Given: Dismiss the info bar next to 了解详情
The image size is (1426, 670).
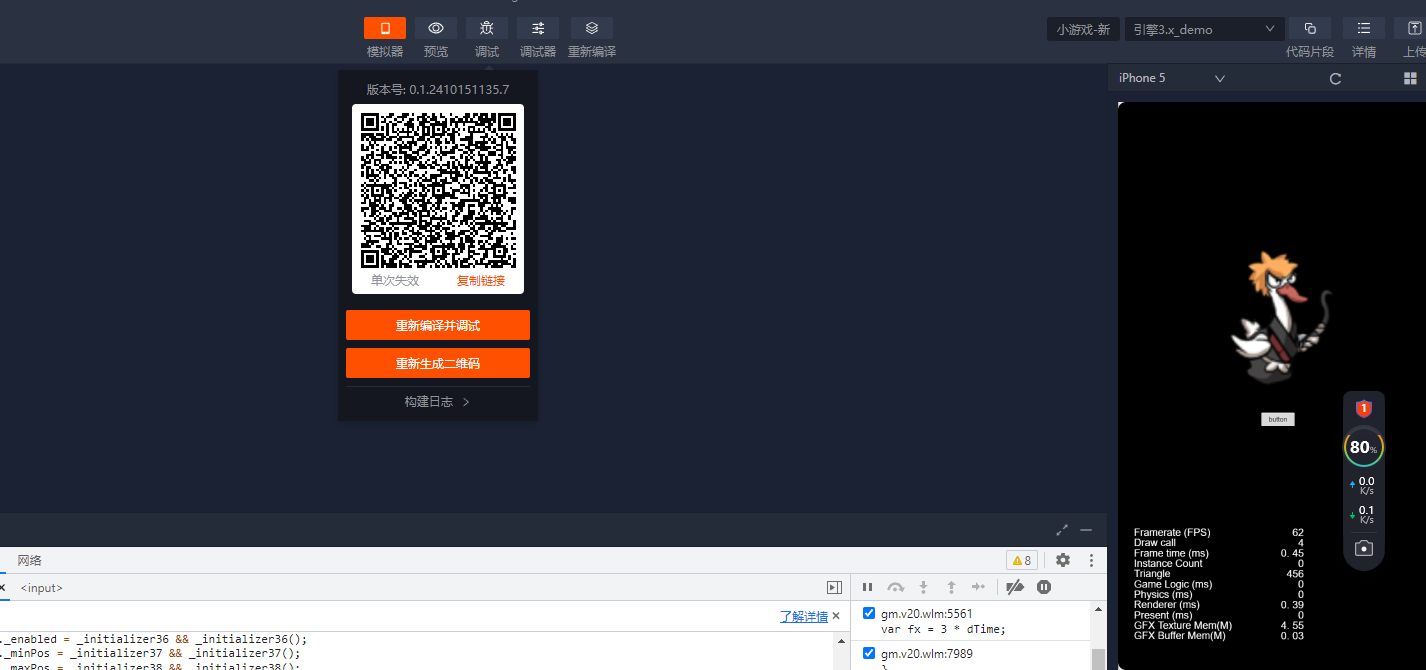Looking at the screenshot, I should [837, 616].
